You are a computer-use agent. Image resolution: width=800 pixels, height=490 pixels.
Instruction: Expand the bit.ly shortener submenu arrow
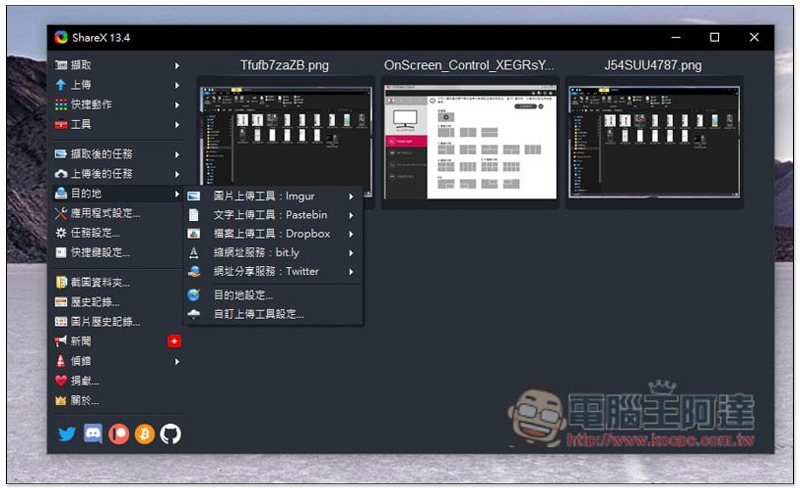pos(351,253)
